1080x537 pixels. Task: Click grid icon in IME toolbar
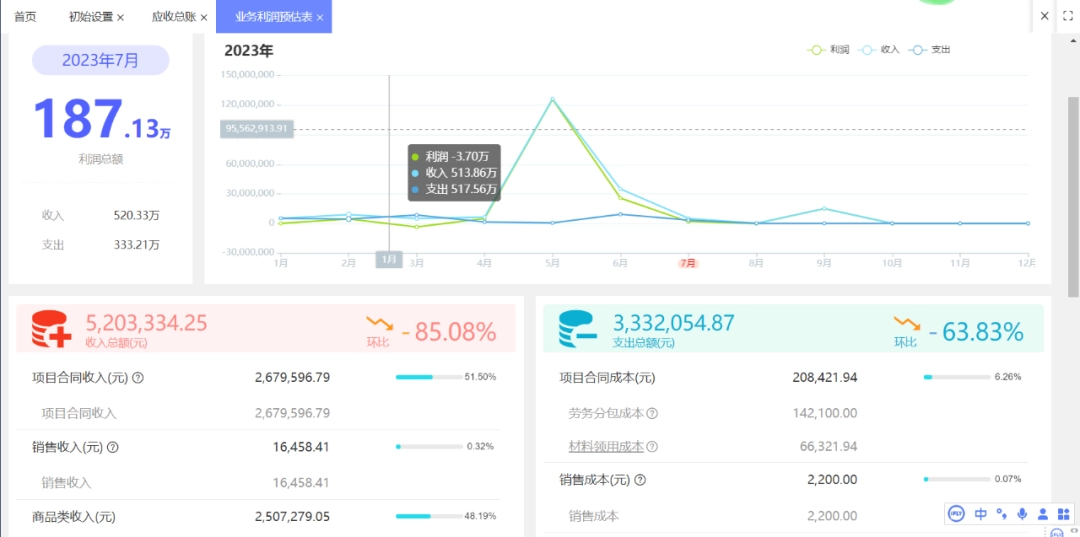[x=1063, y=514]
